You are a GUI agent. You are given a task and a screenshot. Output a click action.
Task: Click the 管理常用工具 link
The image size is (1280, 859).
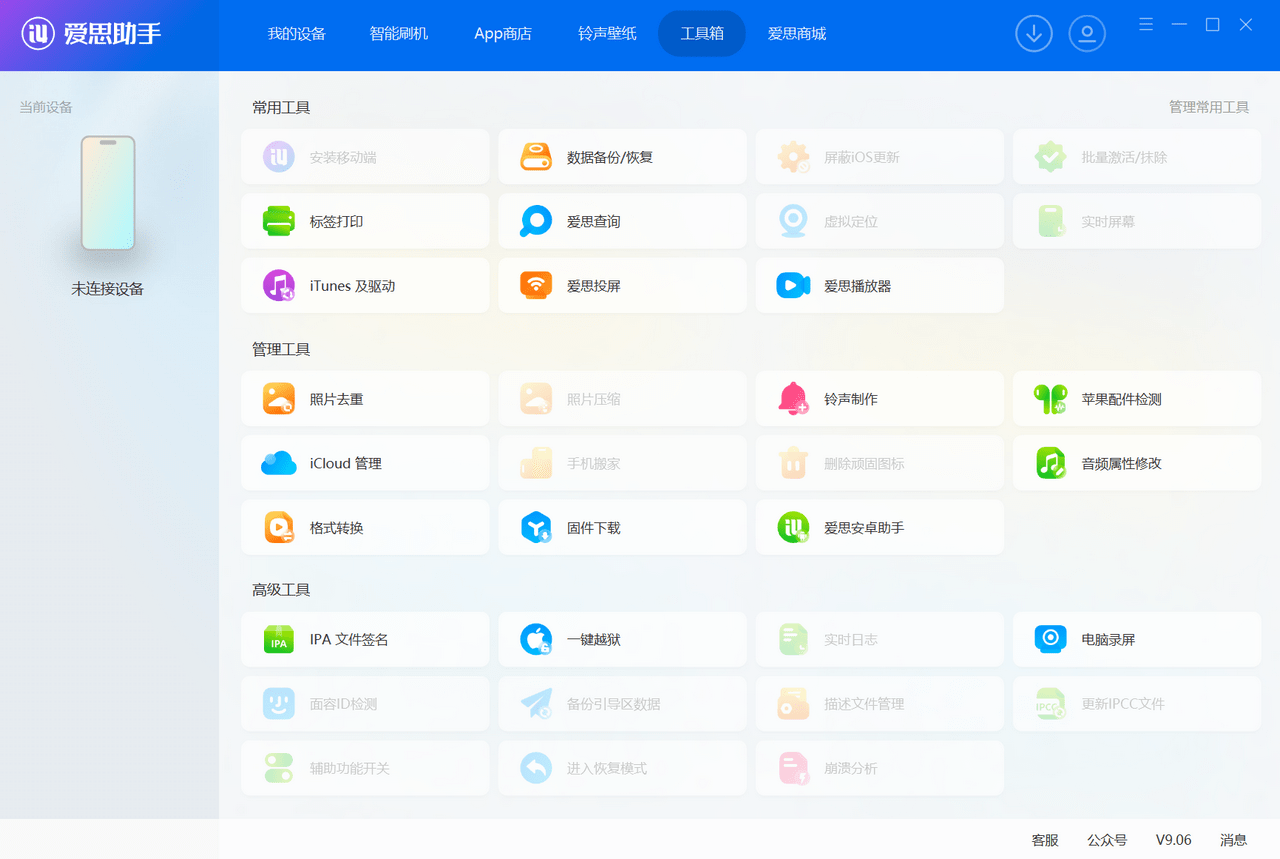(1208, 107)
